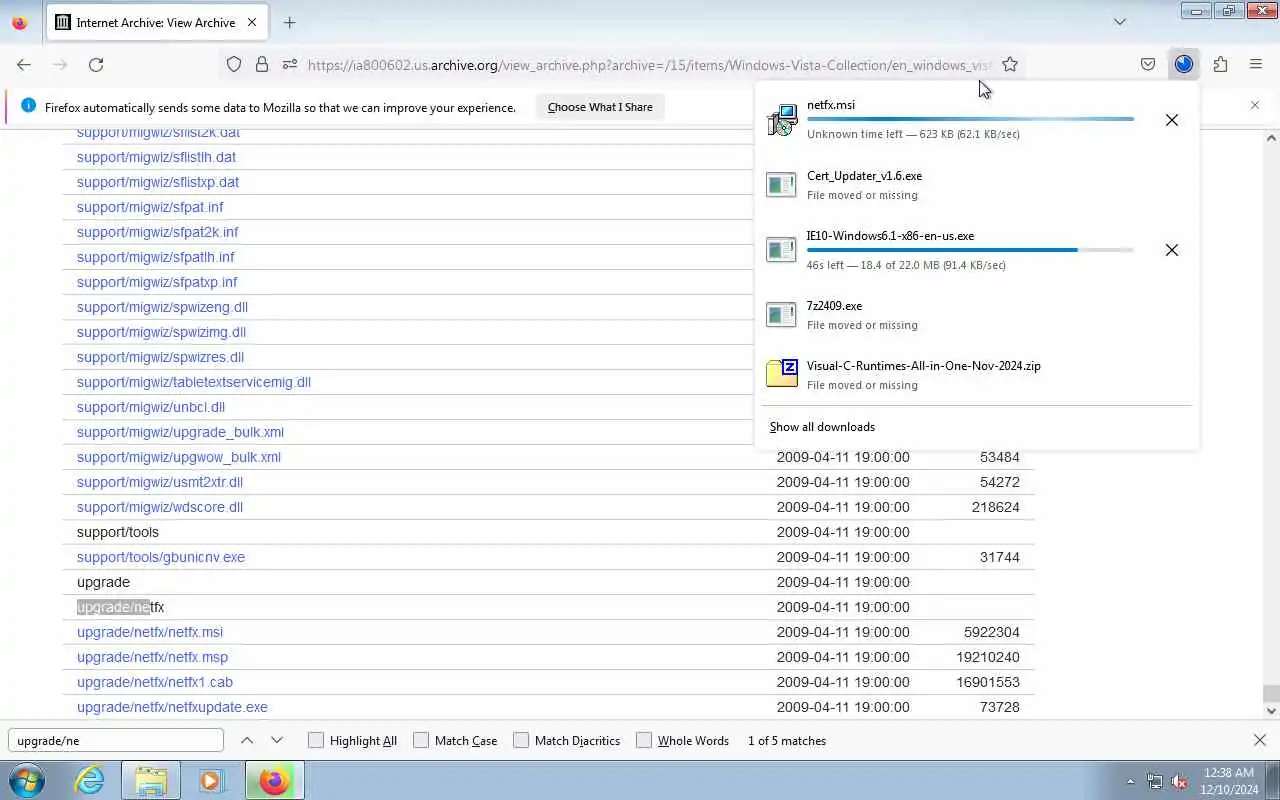This screenshot has height=800, width=1280.
Task: Open support/migwiz/spwizeng.dll link
Action: pos(162,307)
